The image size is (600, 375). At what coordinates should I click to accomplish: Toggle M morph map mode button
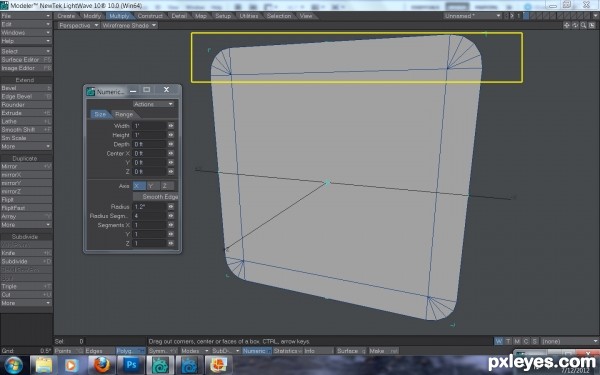pyautogui.click(x=517, y=341)
